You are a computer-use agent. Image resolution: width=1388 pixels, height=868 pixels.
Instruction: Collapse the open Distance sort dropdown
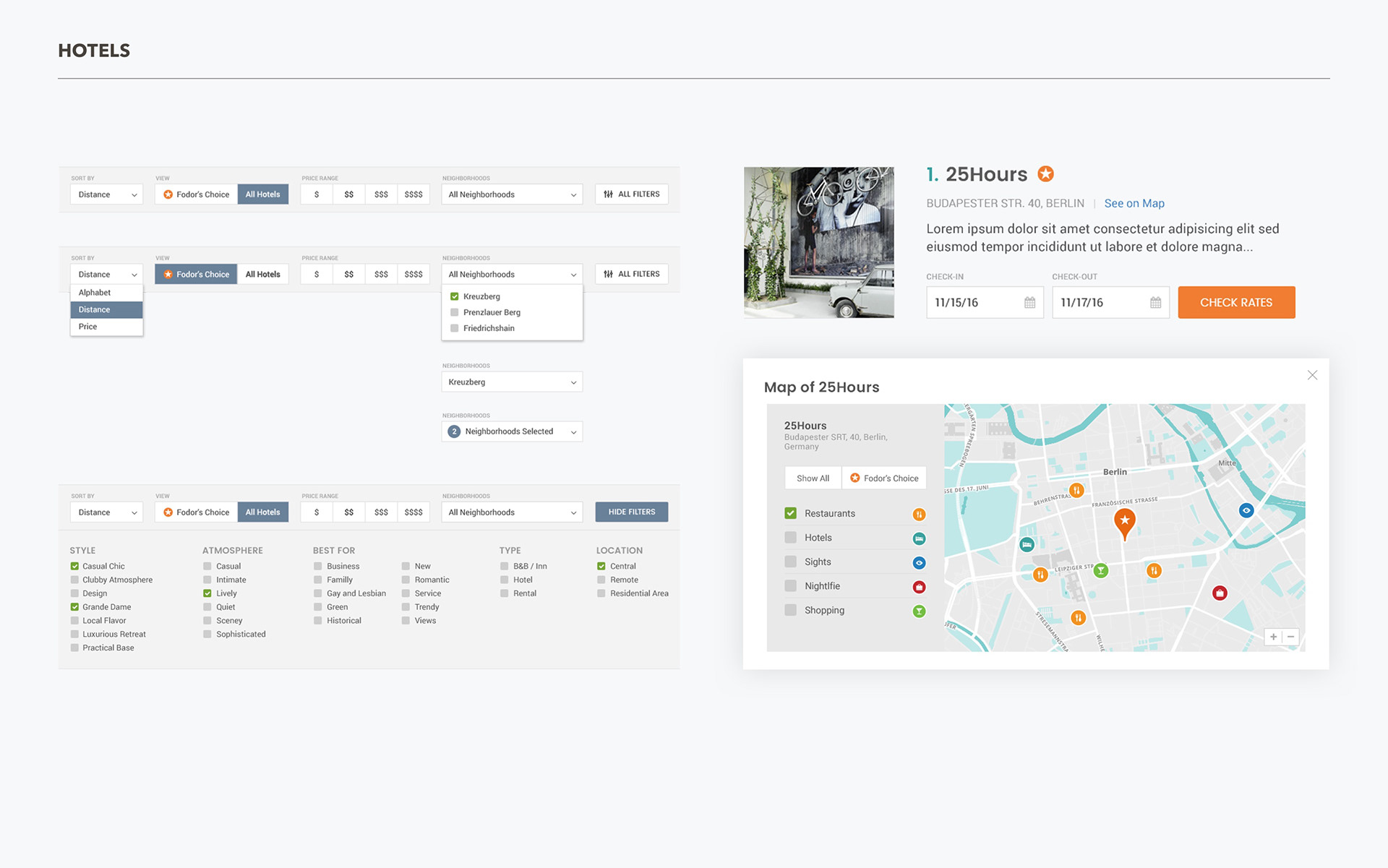point(106,274)
